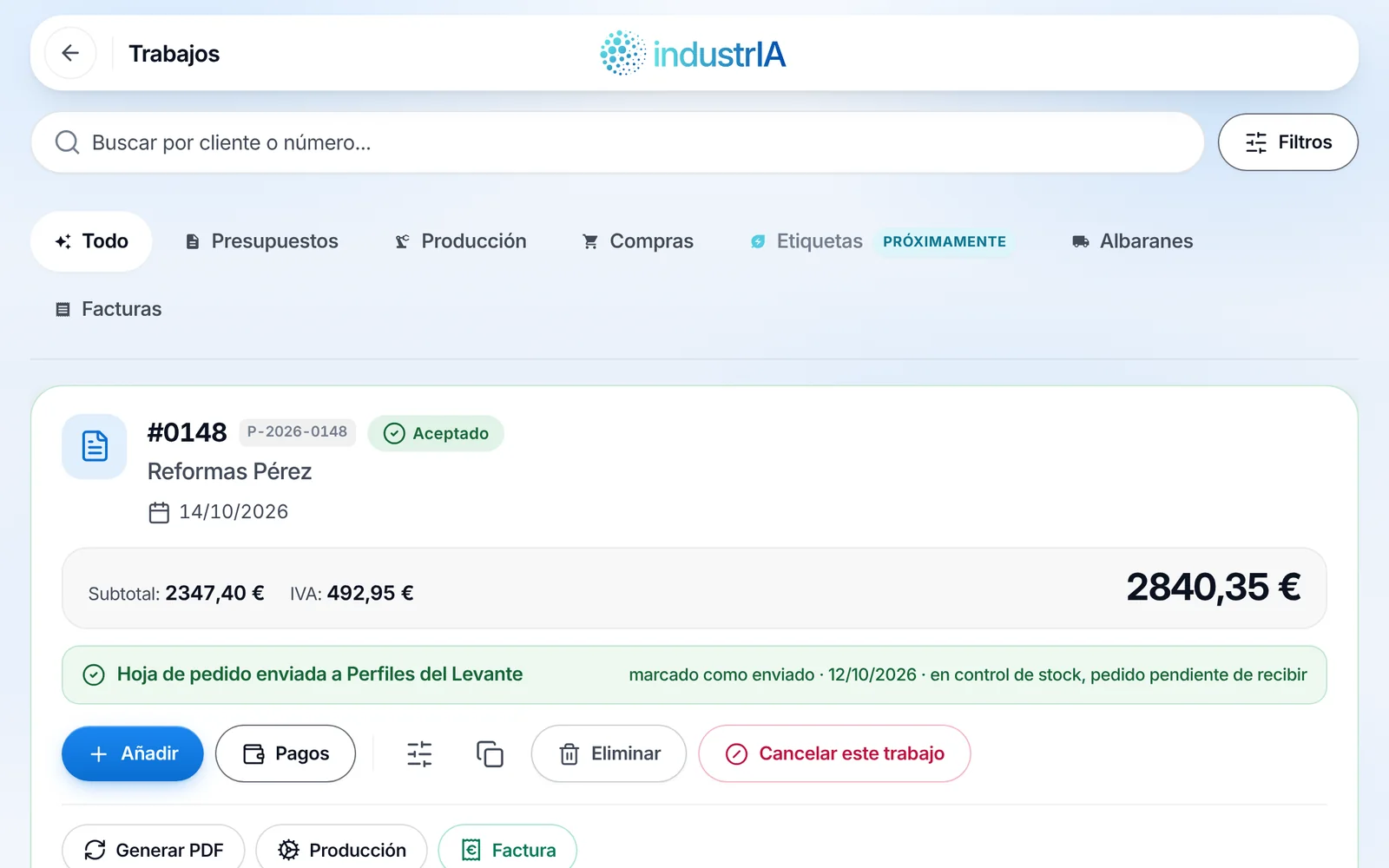The image size is (1389, 868).
Task: Click the check icon in the order notice
Action: point(94,674)
